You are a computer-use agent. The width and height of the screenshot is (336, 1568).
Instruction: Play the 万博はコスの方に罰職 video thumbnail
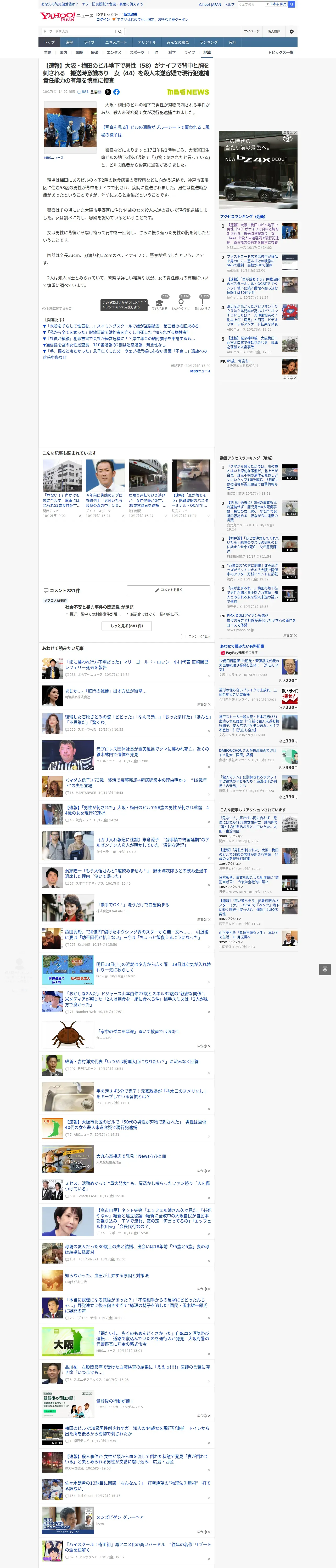(x=289, y=572)
